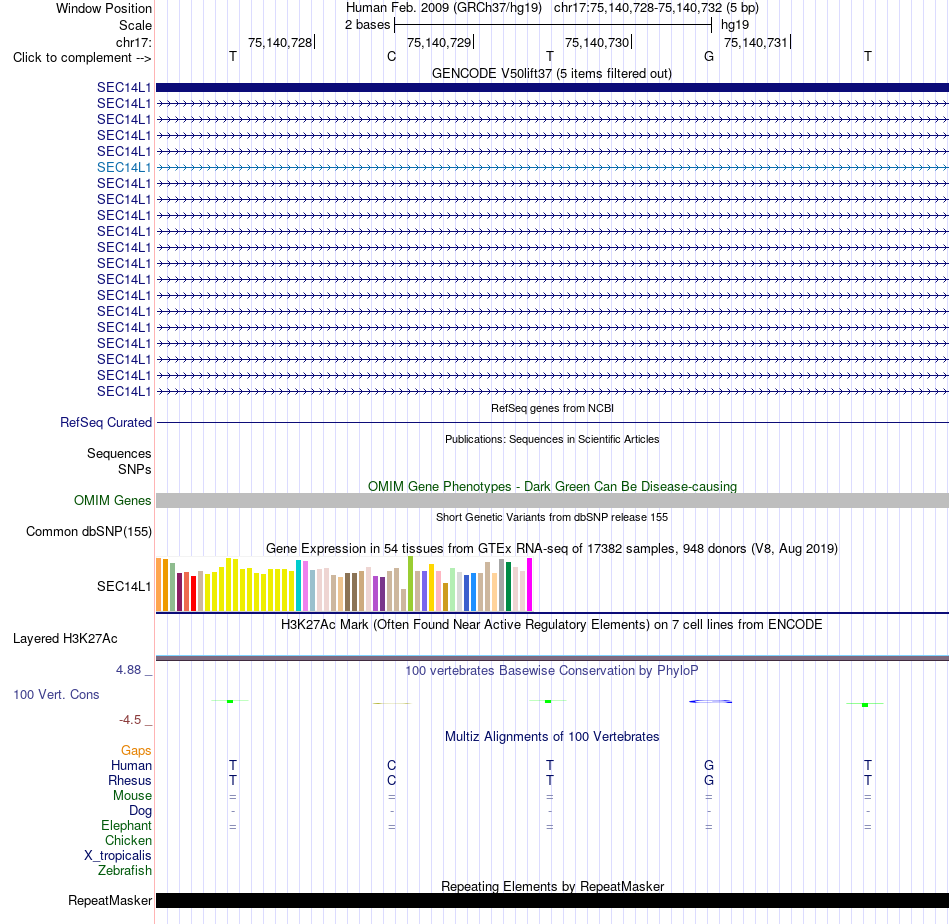The height and width of the screenshot is (924, 950).
Task: Click the thick dark blue SEC14L1 exon bar
Action: point(552,87)
